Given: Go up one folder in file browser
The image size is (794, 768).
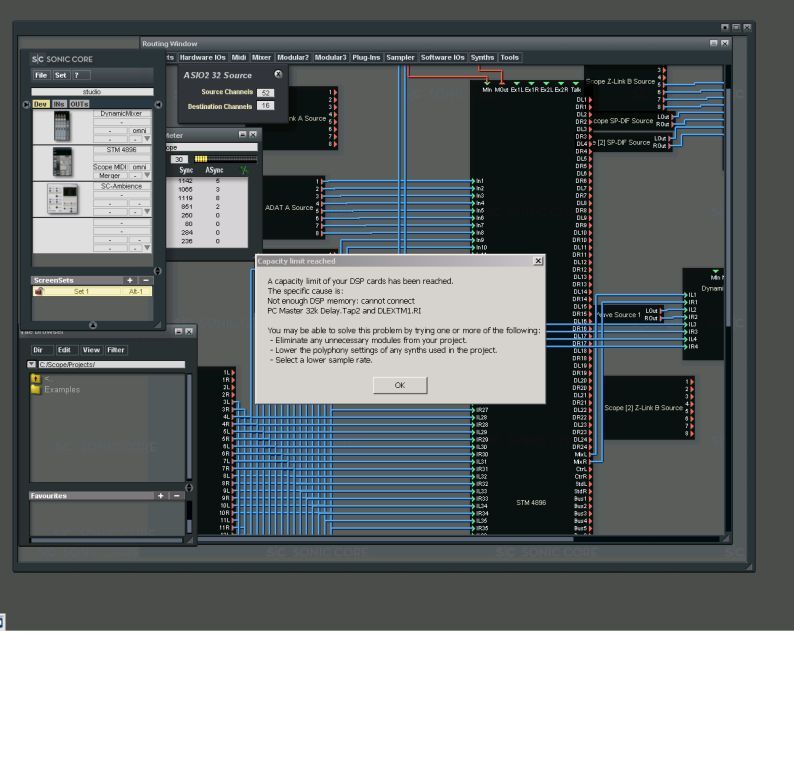Looking at the screenshot, I should point(35,378).
